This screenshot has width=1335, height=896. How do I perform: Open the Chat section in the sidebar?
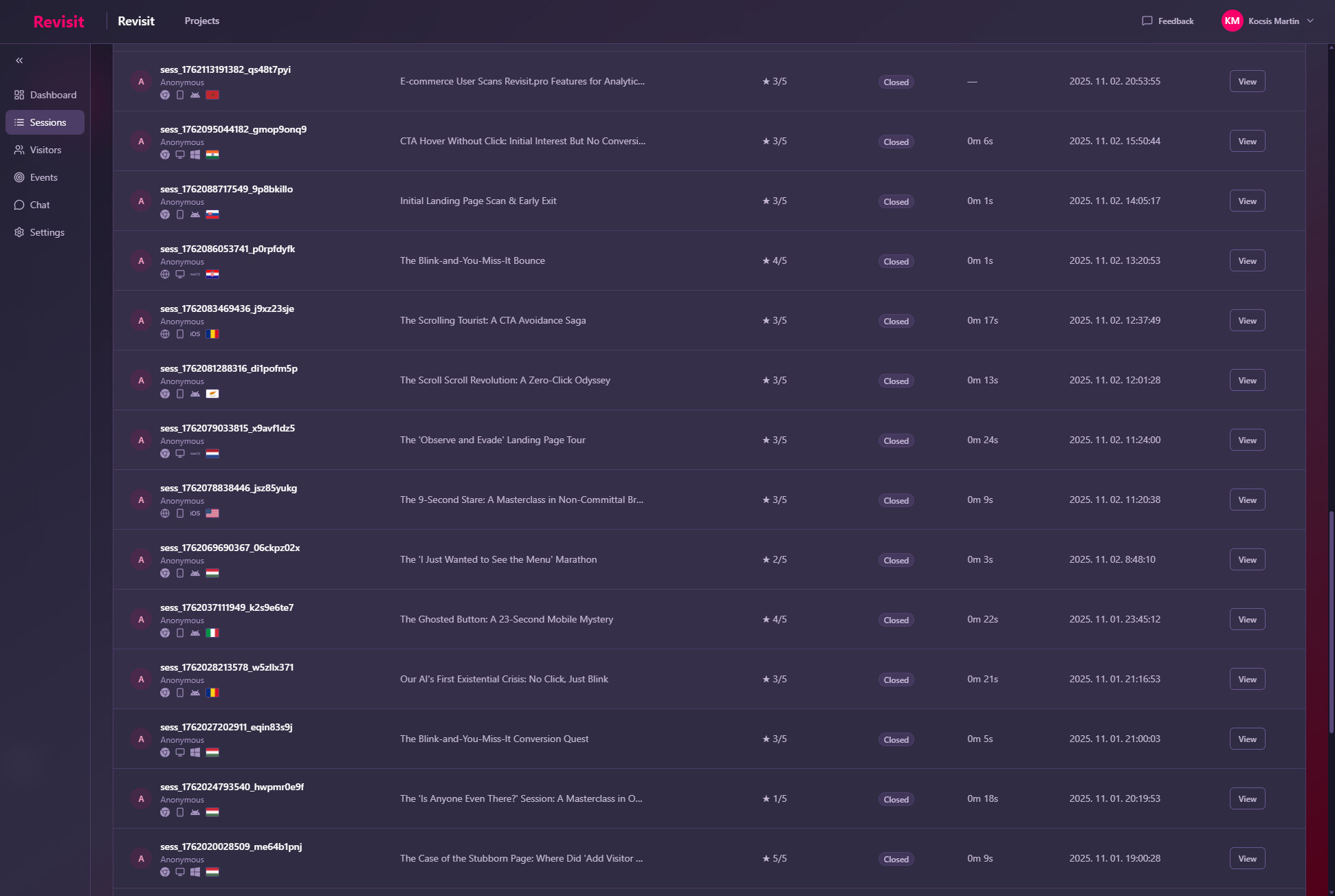pyautogui.click(x=40, y=205)
